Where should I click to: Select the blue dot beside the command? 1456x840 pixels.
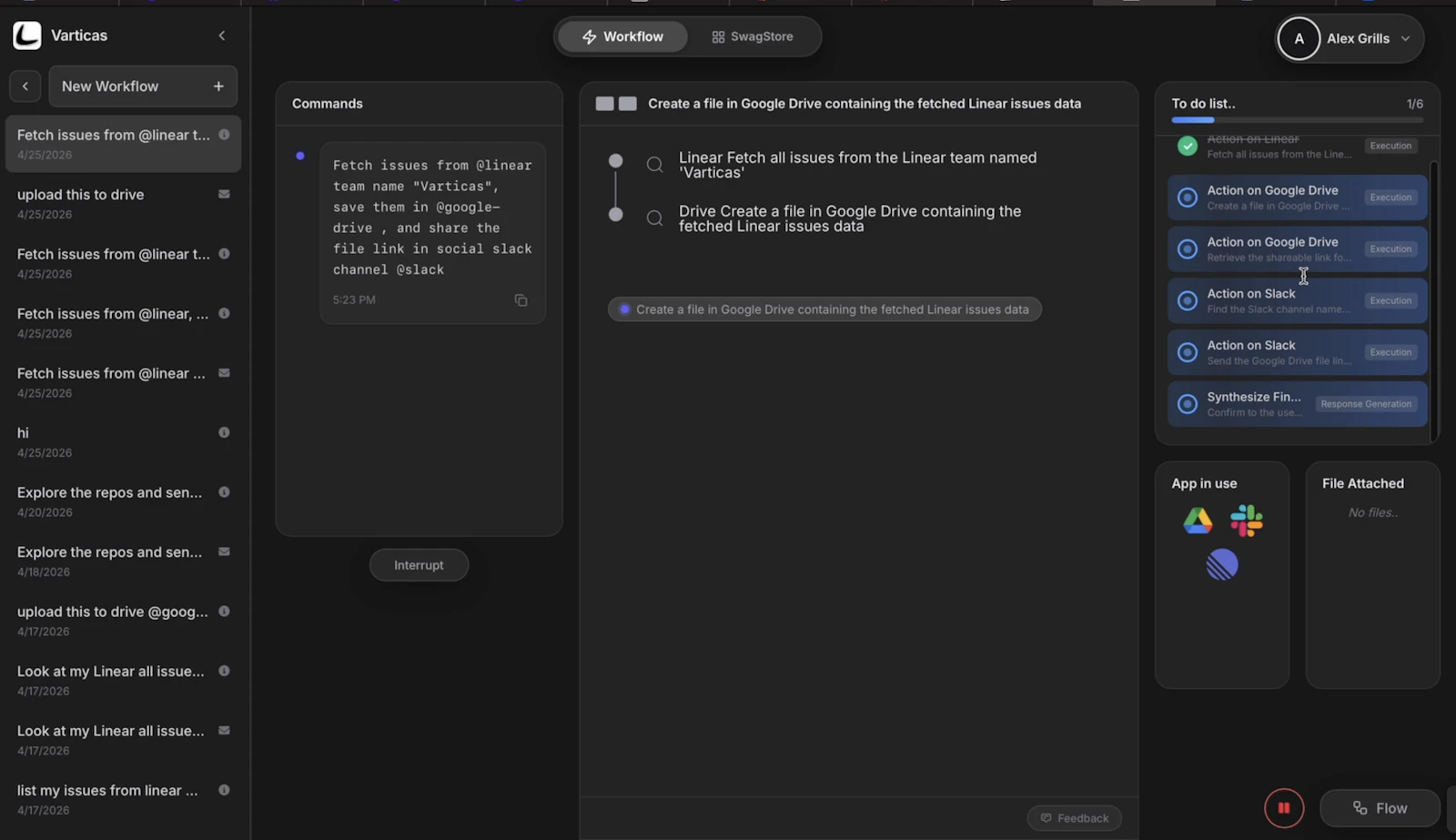point(300,156)
